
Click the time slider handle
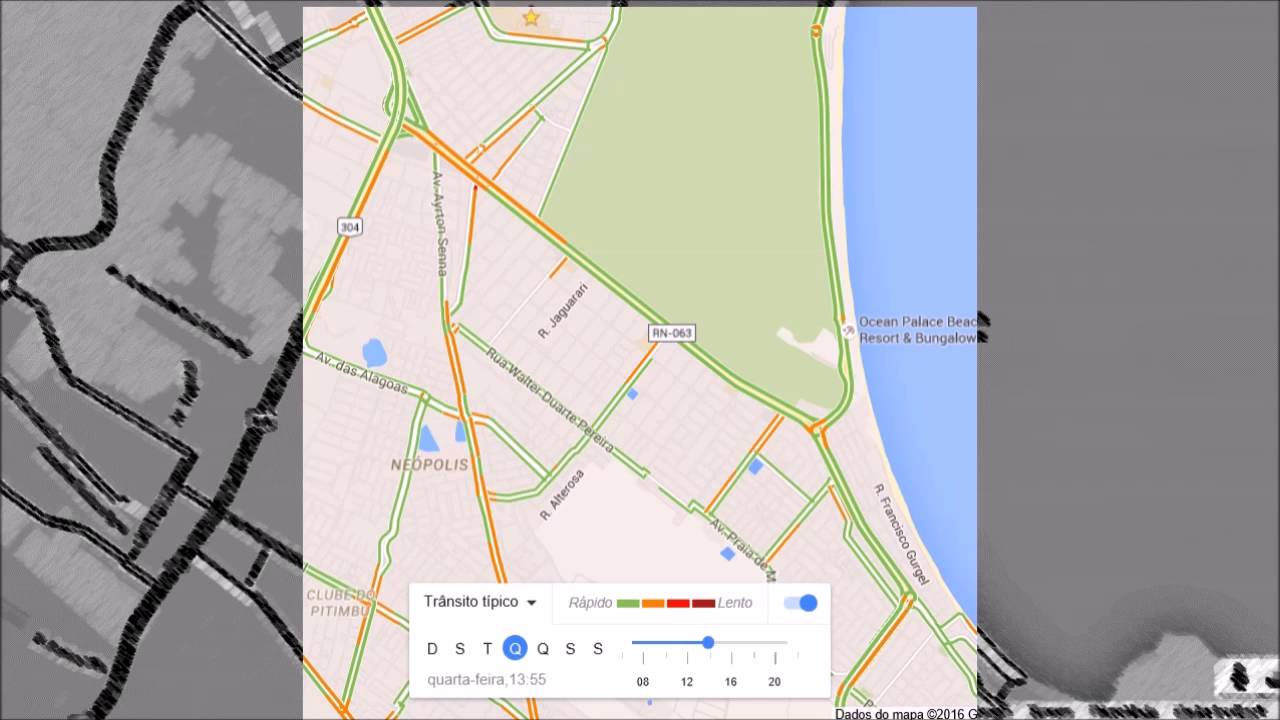coord(708,643)
